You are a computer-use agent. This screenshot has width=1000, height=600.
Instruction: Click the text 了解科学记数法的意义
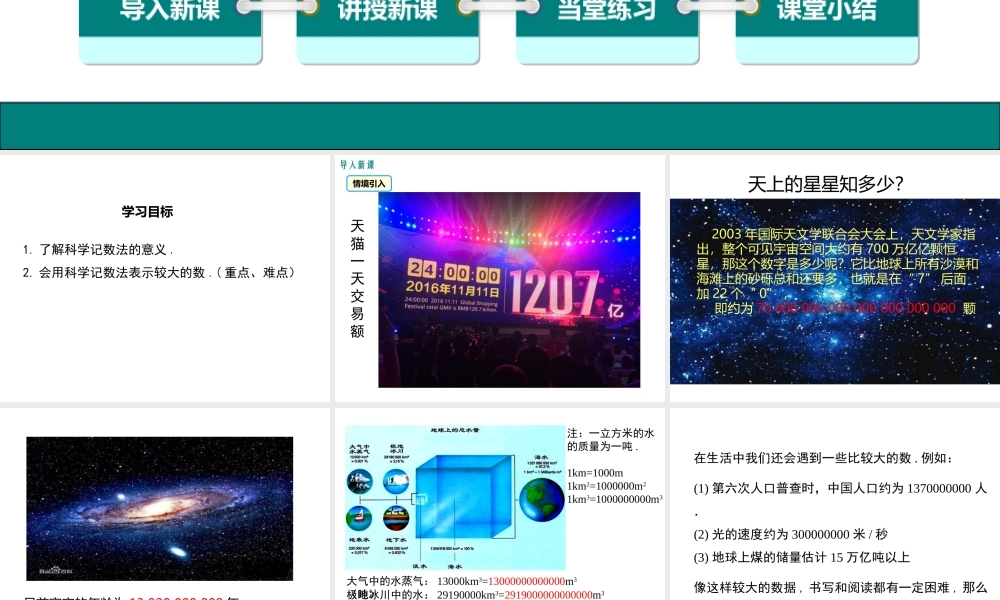[x=103, y=249]
